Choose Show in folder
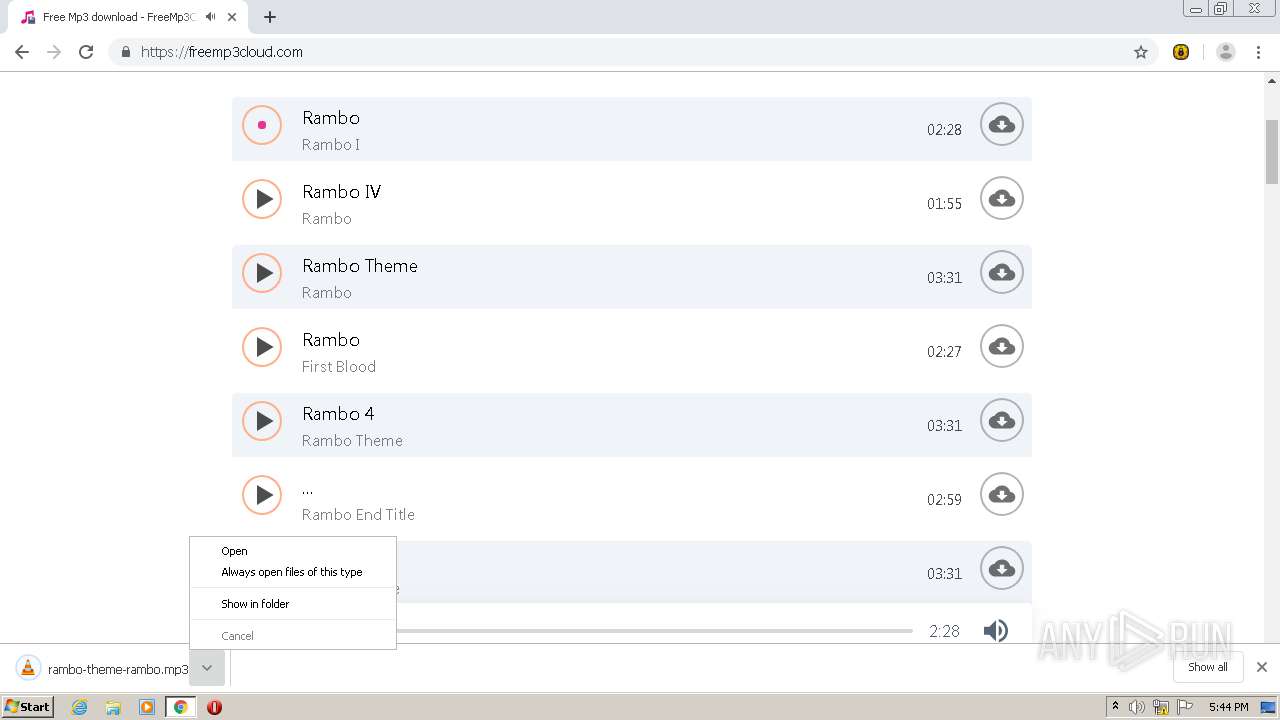The height and width of the screenshot is (720, 1280). tap(293, 604)
